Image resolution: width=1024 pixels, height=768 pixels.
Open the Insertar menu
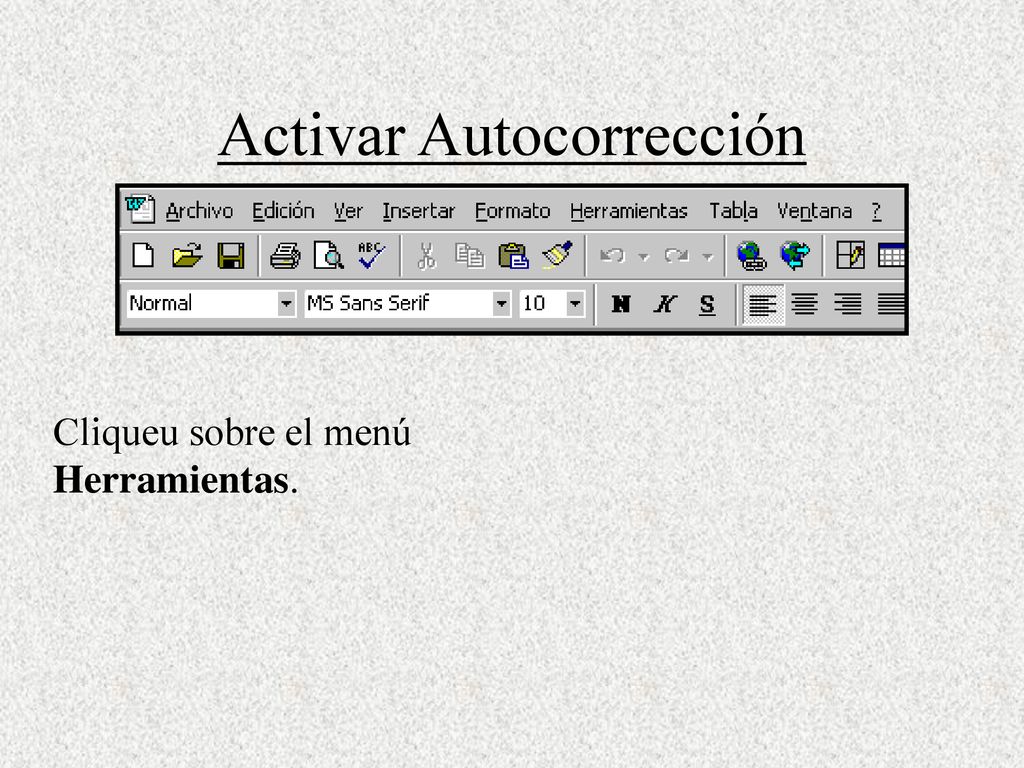(x=419, y=211)
